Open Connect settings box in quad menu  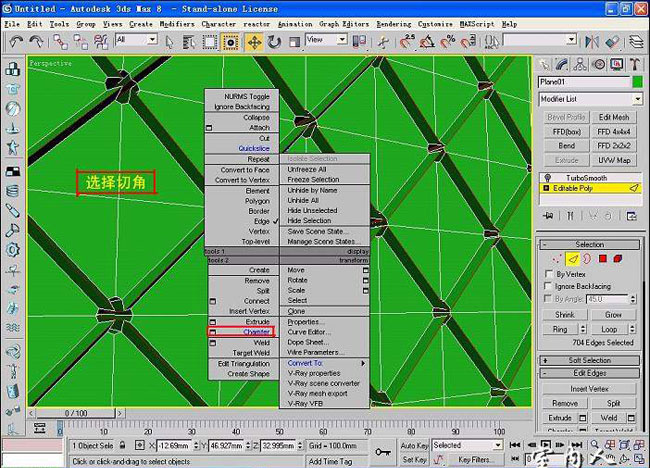coord(213,301)
